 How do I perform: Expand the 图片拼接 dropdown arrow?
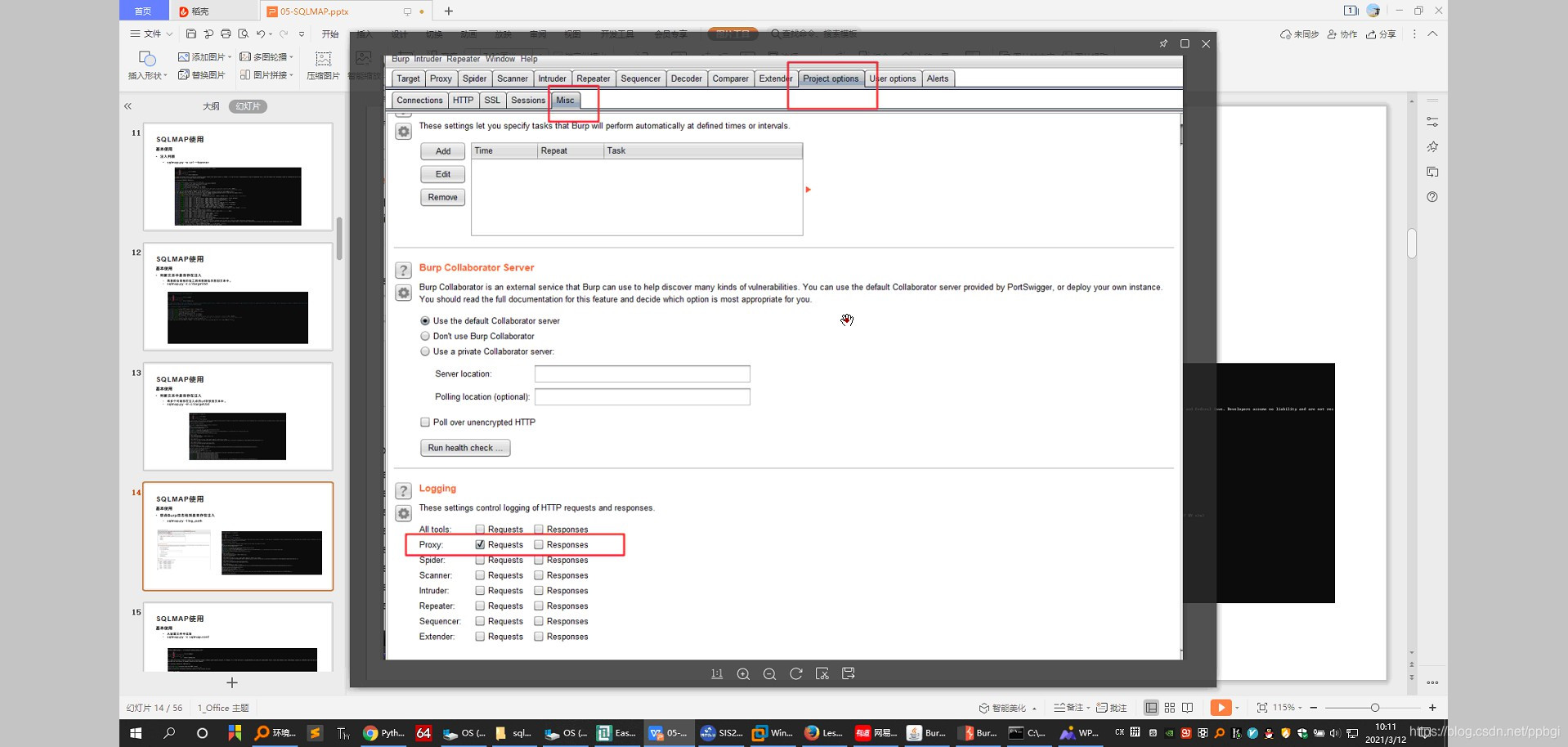click(x=291, y=75)
